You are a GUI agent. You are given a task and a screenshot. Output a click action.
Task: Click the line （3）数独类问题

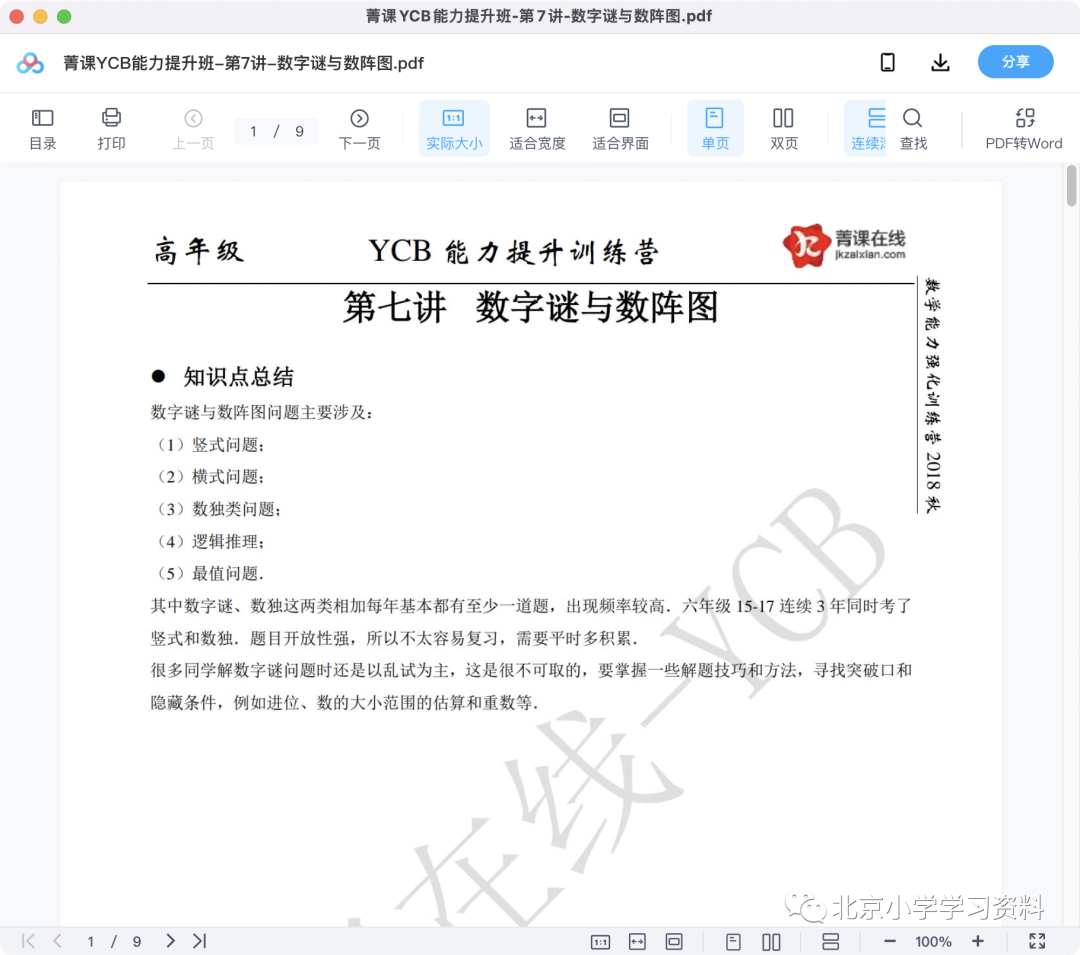click(218, 509)
